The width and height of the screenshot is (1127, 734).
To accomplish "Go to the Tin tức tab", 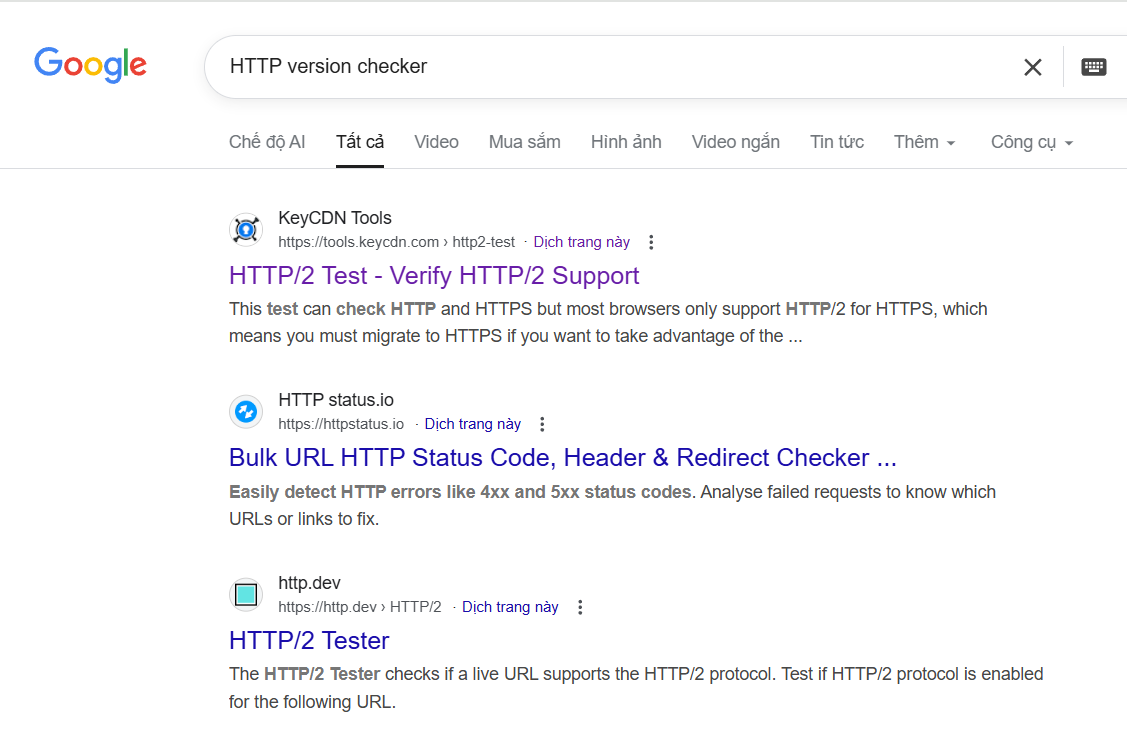I will [x=837, y=142].
